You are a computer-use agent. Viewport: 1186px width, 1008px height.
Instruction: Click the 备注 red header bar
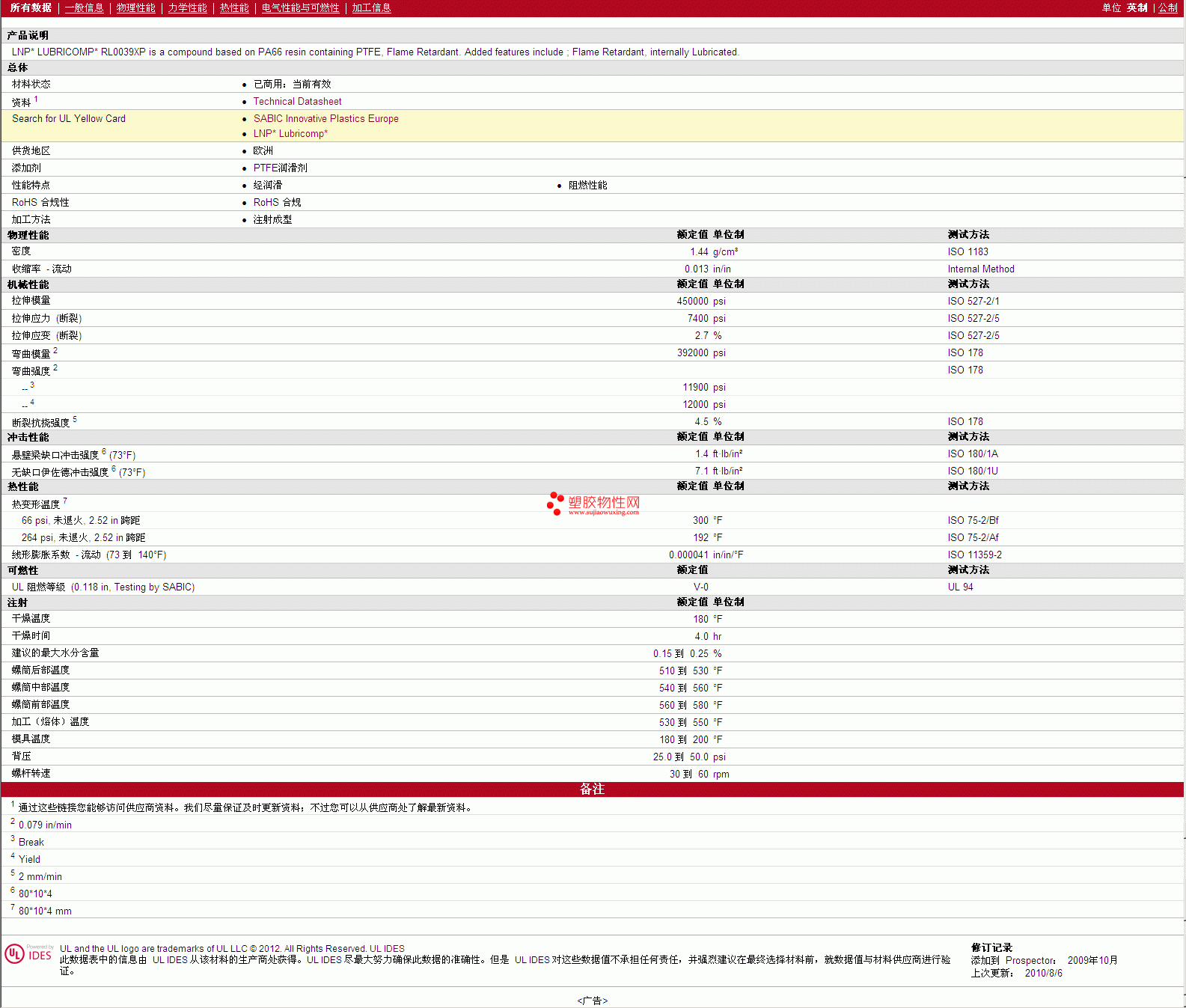click(592, 789)
